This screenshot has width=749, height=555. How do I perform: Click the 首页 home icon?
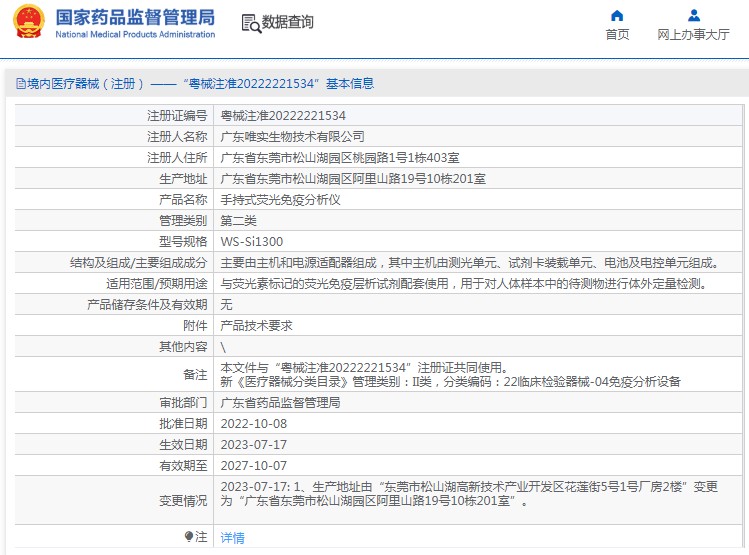coord(617,15)
